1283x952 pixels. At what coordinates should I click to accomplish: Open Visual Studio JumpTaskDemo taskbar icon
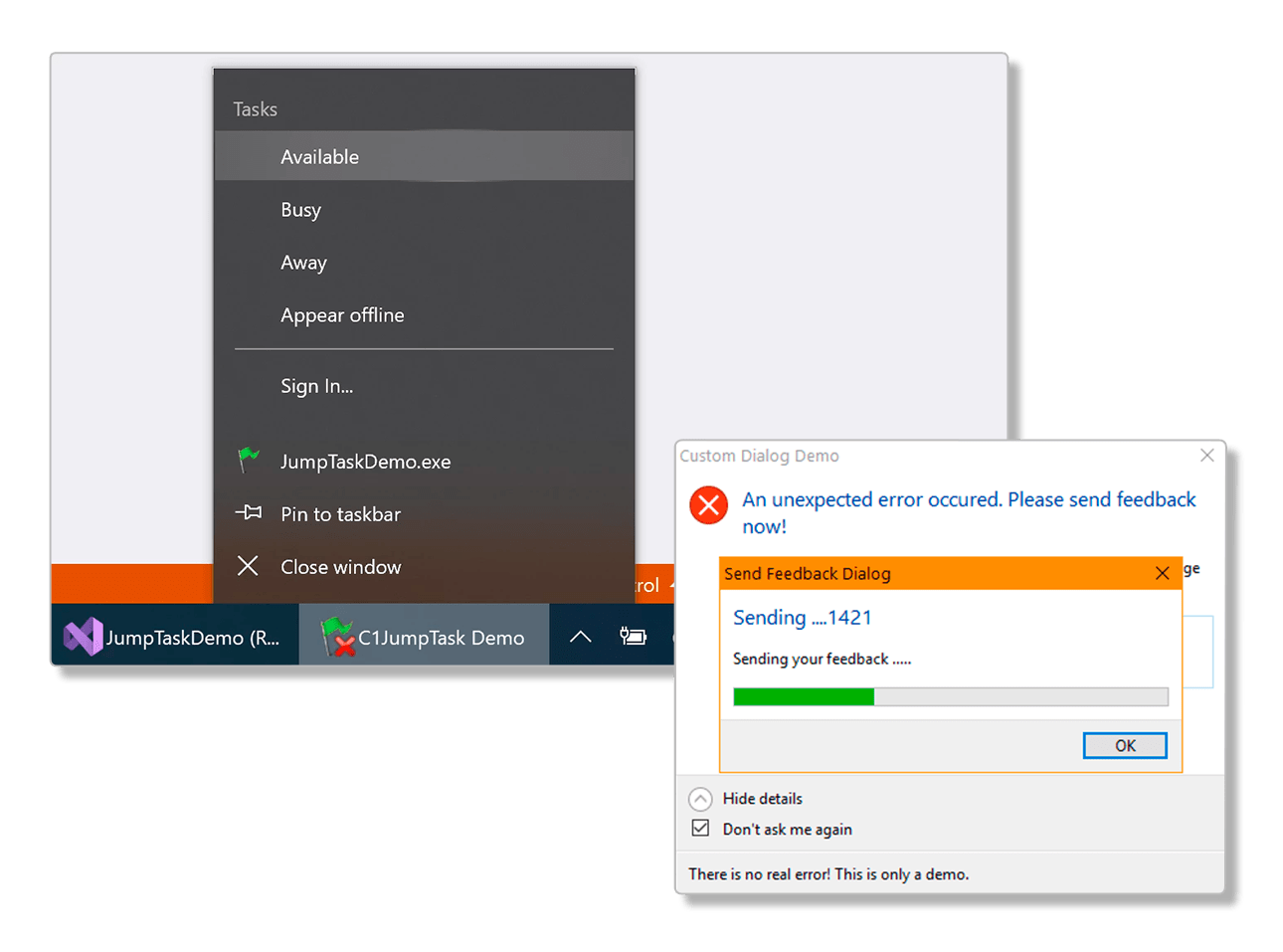click(84, 637)
